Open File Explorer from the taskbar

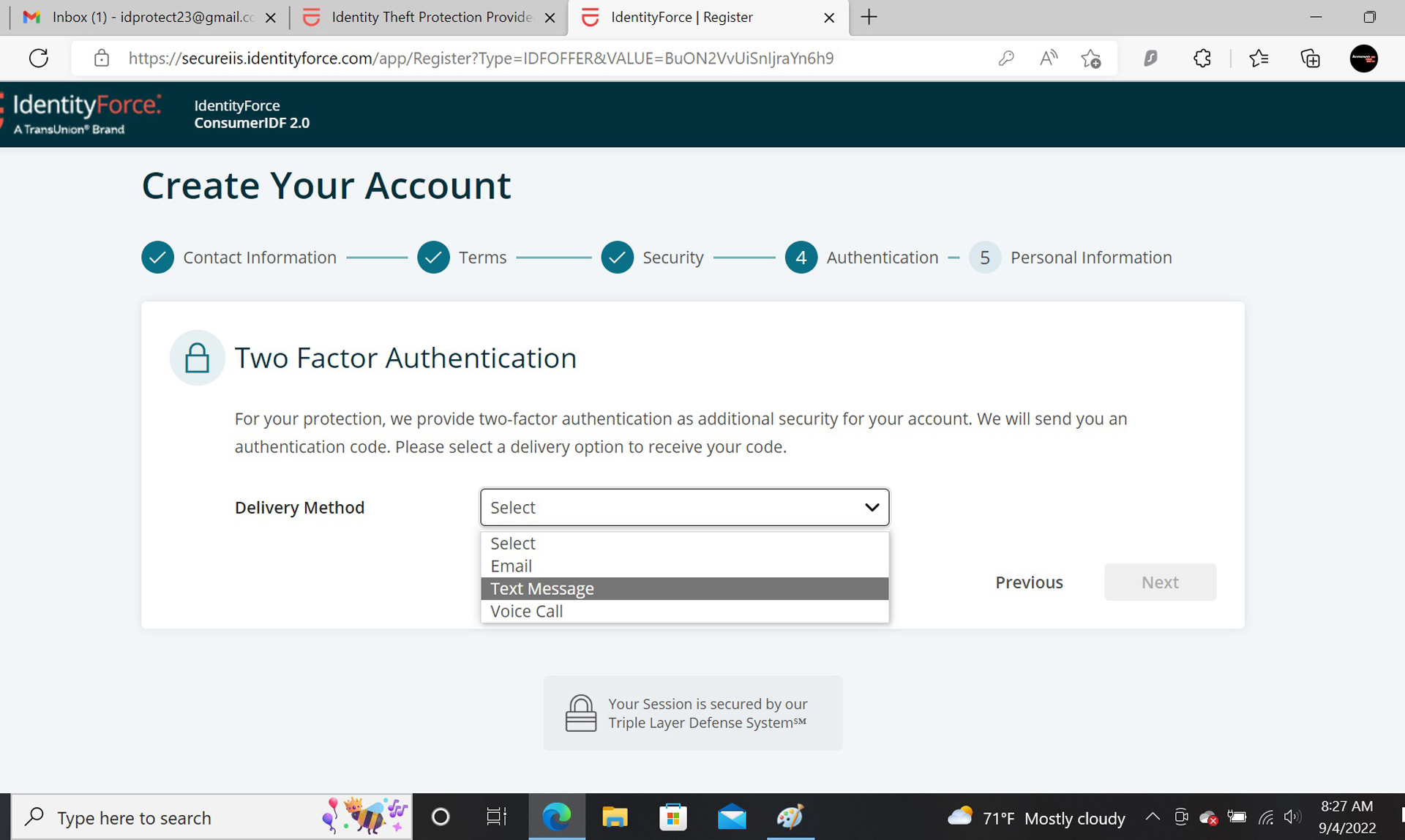pyautogui.click(x=615, y=817)
